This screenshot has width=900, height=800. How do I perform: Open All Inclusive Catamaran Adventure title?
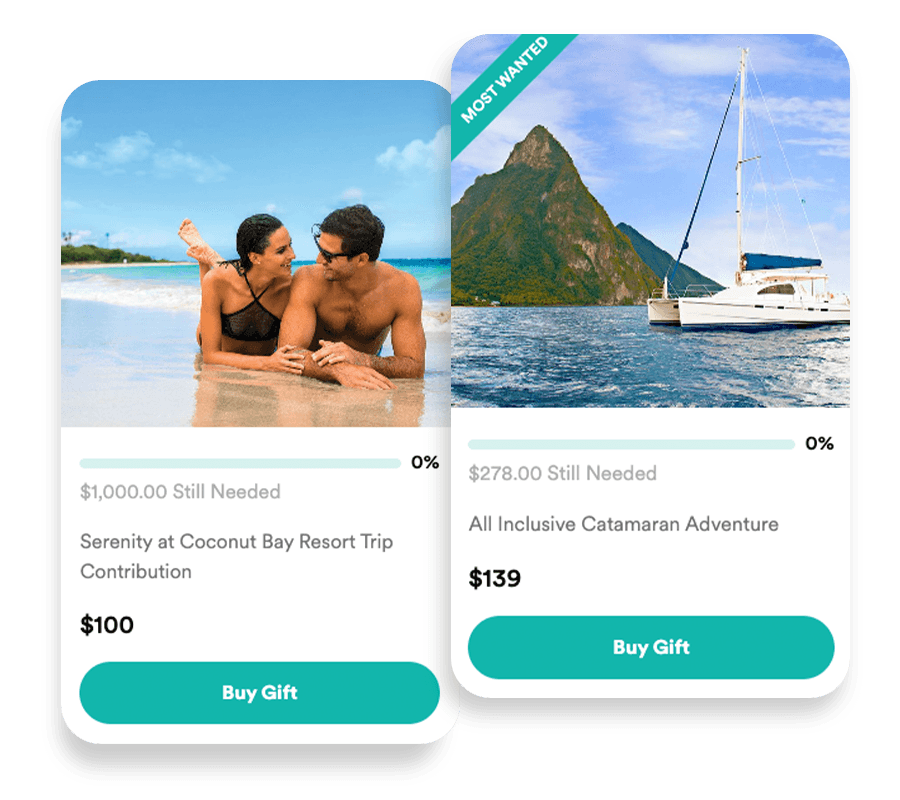tap(623, 524)
